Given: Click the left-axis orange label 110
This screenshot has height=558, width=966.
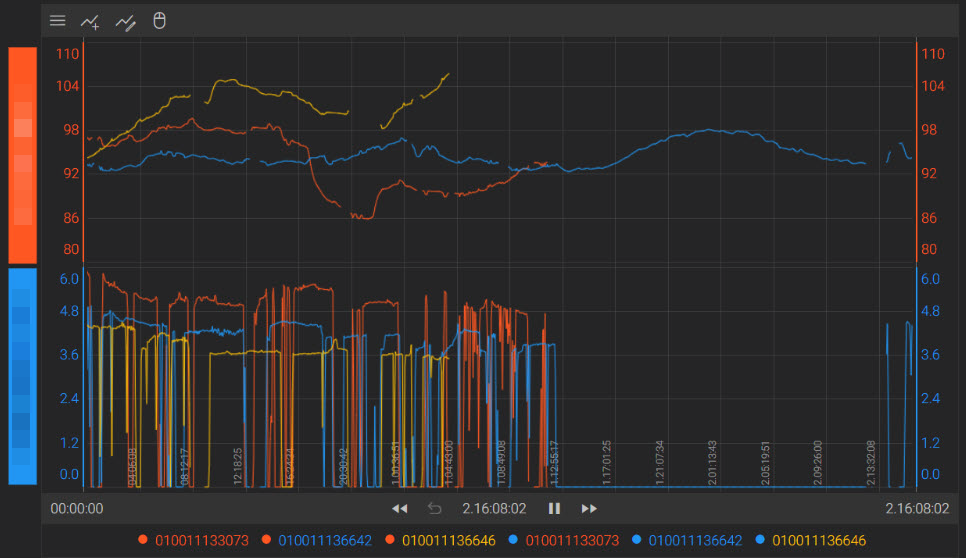Looking at the screenshot, I should (68, 54).
